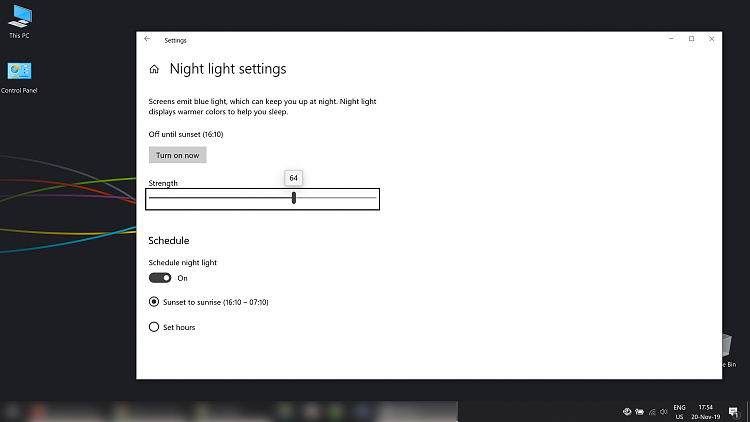Screen dimensions: 750x422
Task: Click the Night light settings heading
Action: coord(228,69)
